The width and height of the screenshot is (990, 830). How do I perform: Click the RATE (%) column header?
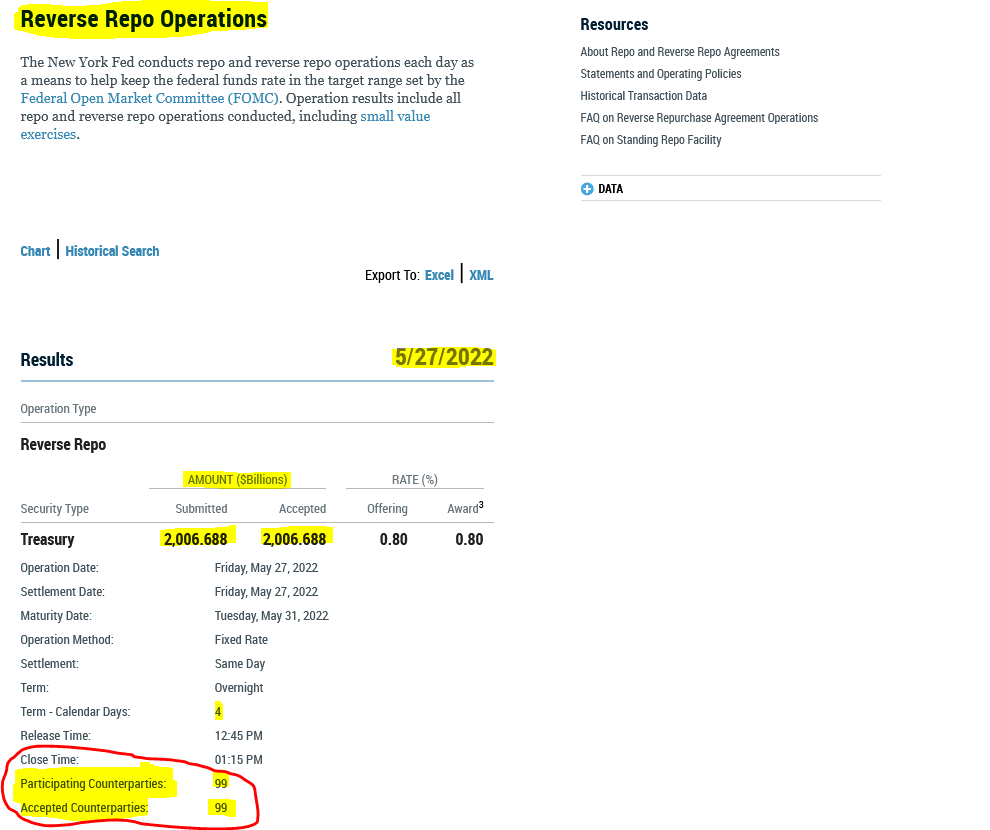coord(415,480)
